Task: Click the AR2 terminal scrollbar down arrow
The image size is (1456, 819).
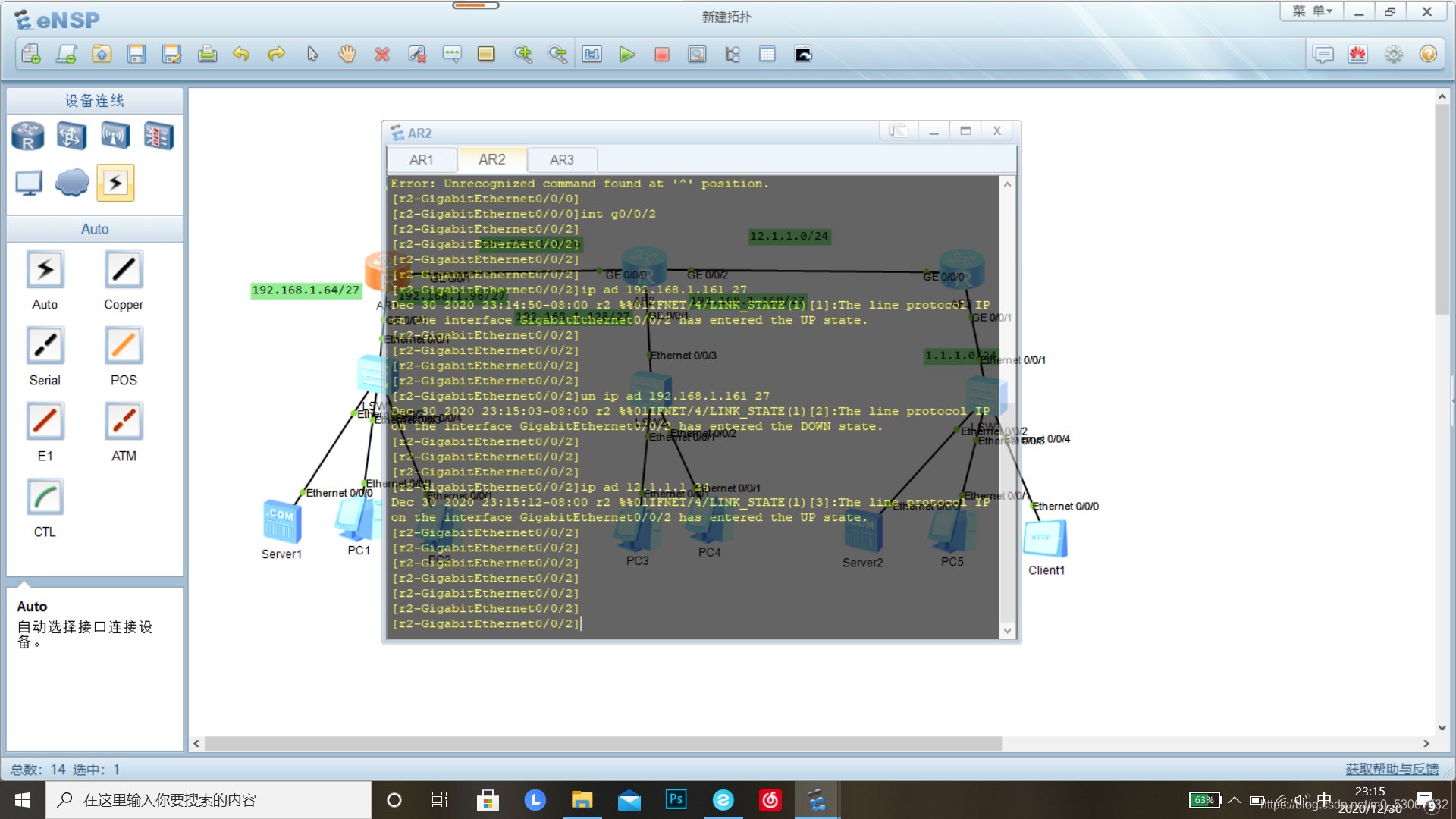Action: [1007, 630]
